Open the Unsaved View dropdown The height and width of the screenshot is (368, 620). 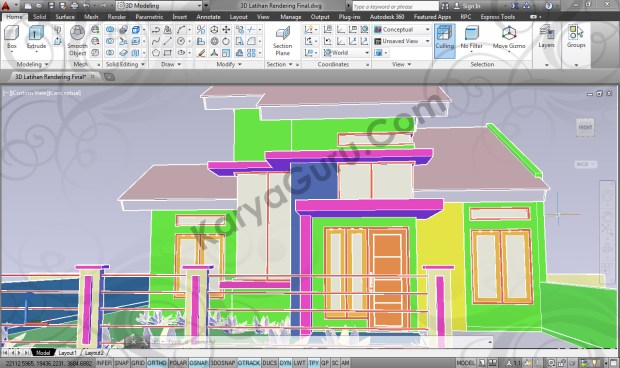[x=402, y=41]
